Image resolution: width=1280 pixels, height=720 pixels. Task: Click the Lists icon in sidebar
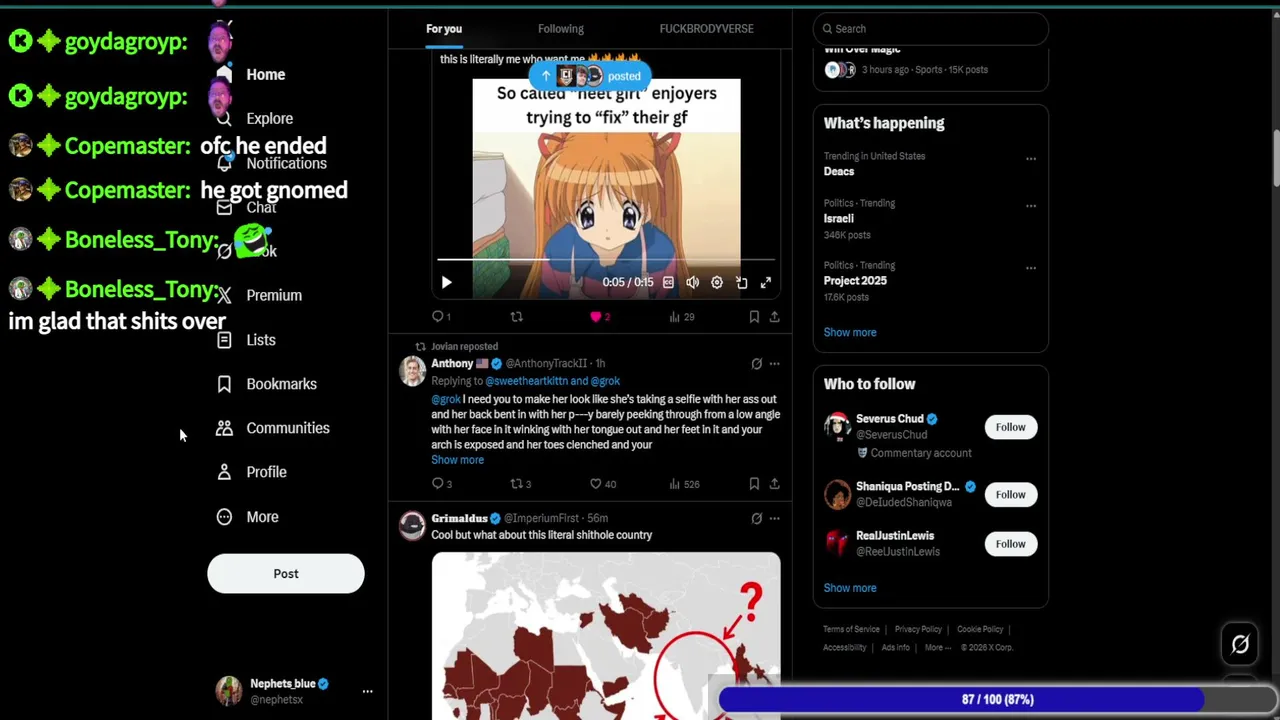pos(224,340)
